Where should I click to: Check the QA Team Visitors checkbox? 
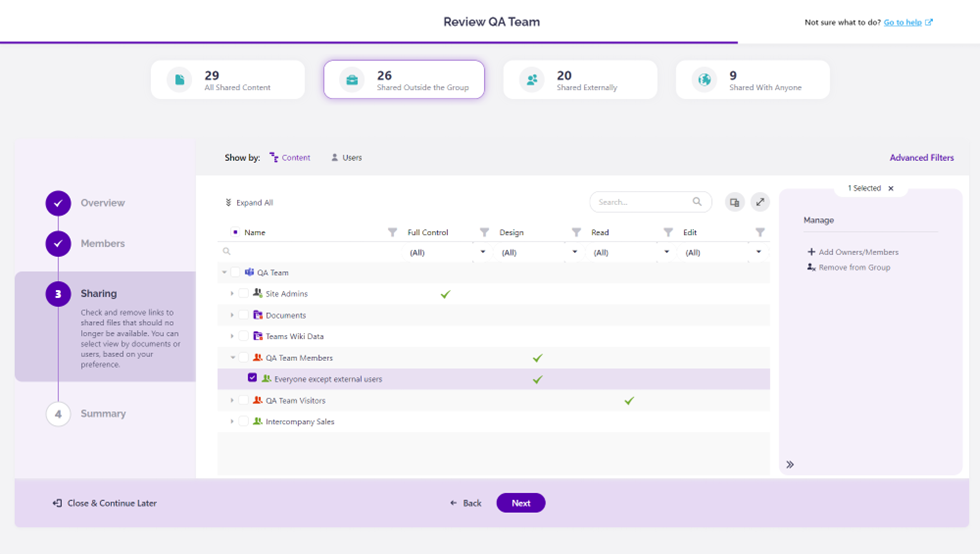(x=244, y=400)
